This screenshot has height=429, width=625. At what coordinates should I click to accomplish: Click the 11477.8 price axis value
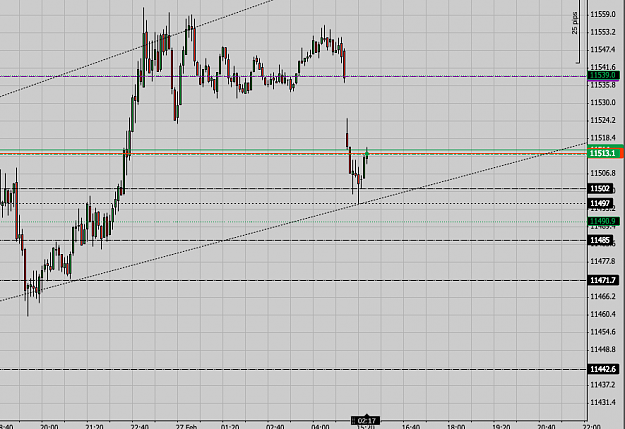(x=603, y=261)
